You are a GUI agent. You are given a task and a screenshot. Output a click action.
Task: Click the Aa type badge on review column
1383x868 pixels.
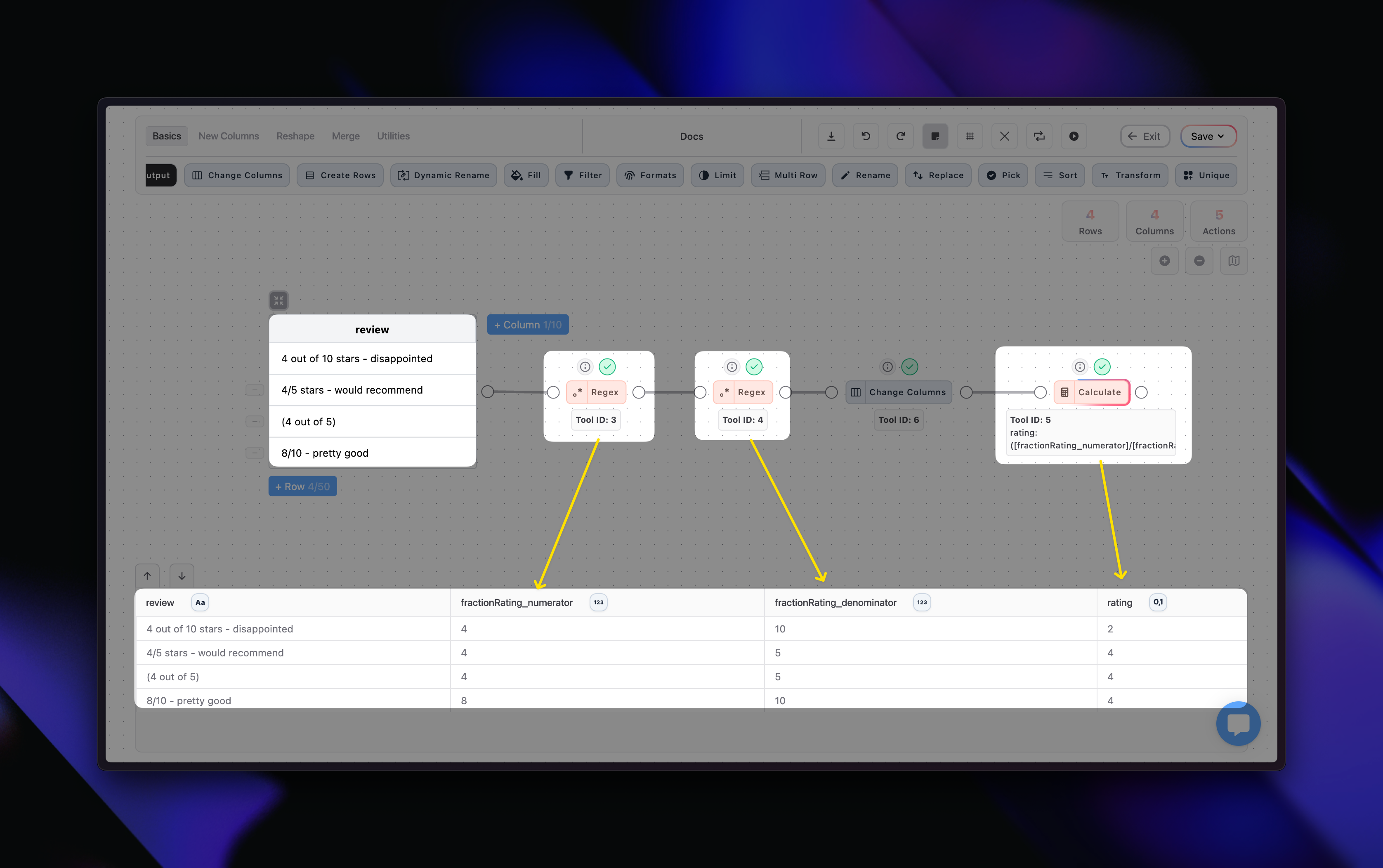pos(200,602)
